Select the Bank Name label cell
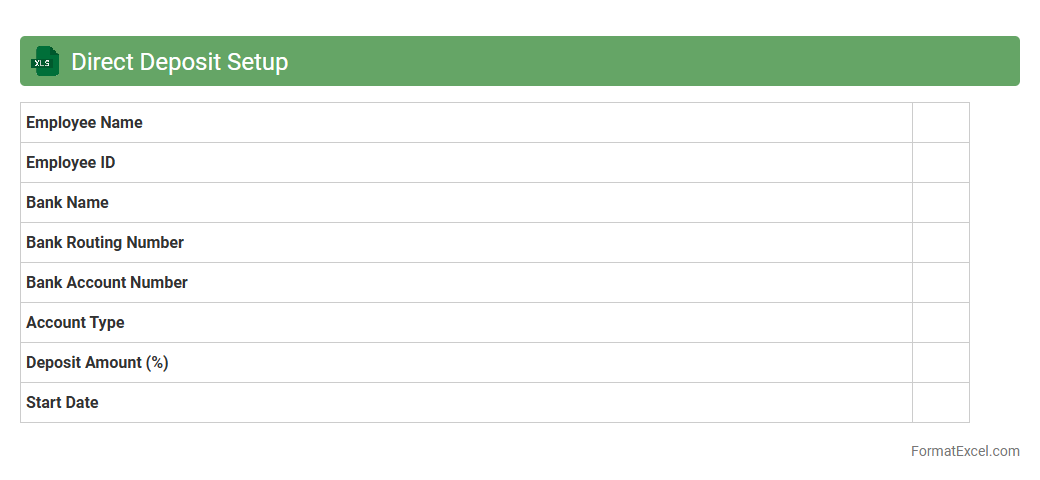 pyautogui.click(x=68, y=203)
